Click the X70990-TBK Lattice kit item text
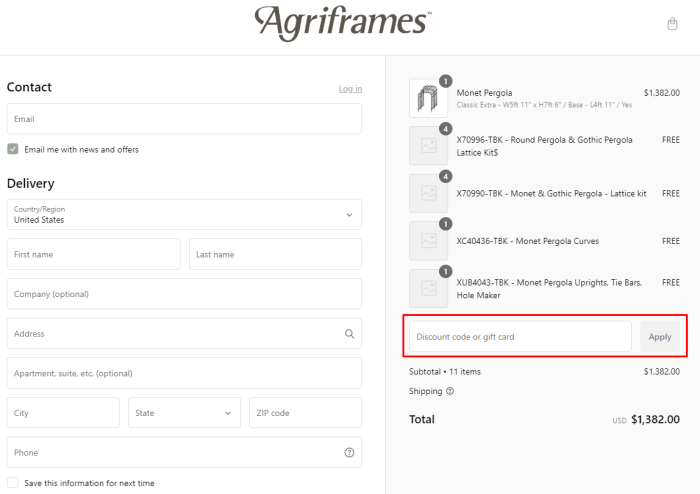 (x=551, y=194)
